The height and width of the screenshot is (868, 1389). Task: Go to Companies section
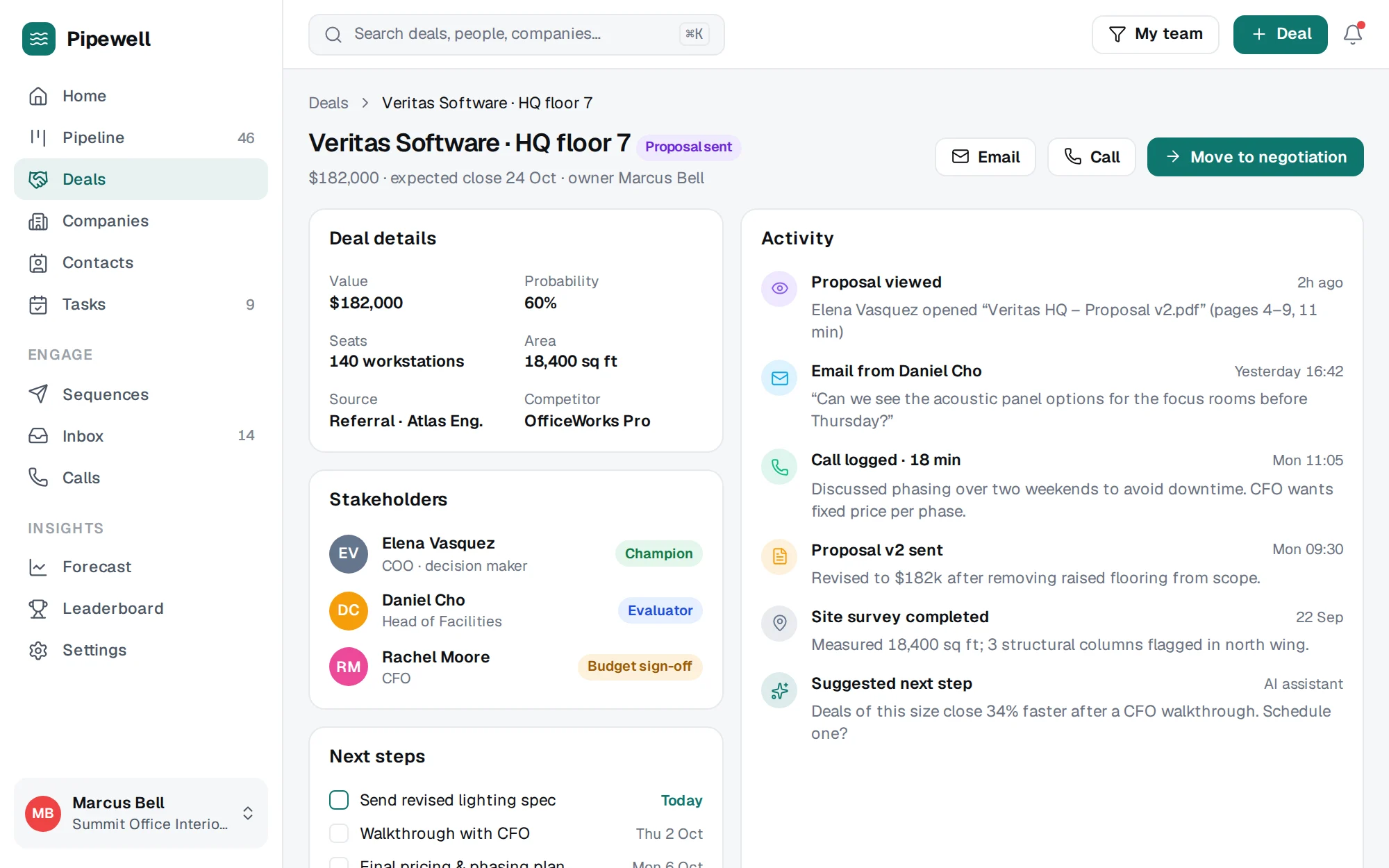pyautogui.click(x=141, y=221)
